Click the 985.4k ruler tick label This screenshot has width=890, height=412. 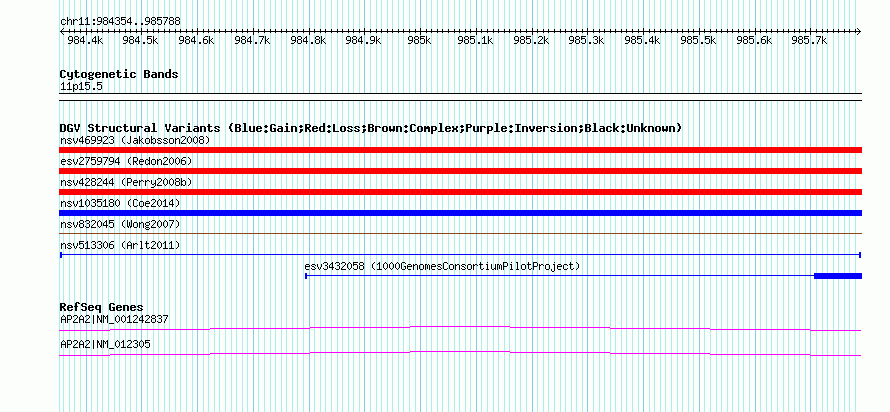click(x=643, y=41)
